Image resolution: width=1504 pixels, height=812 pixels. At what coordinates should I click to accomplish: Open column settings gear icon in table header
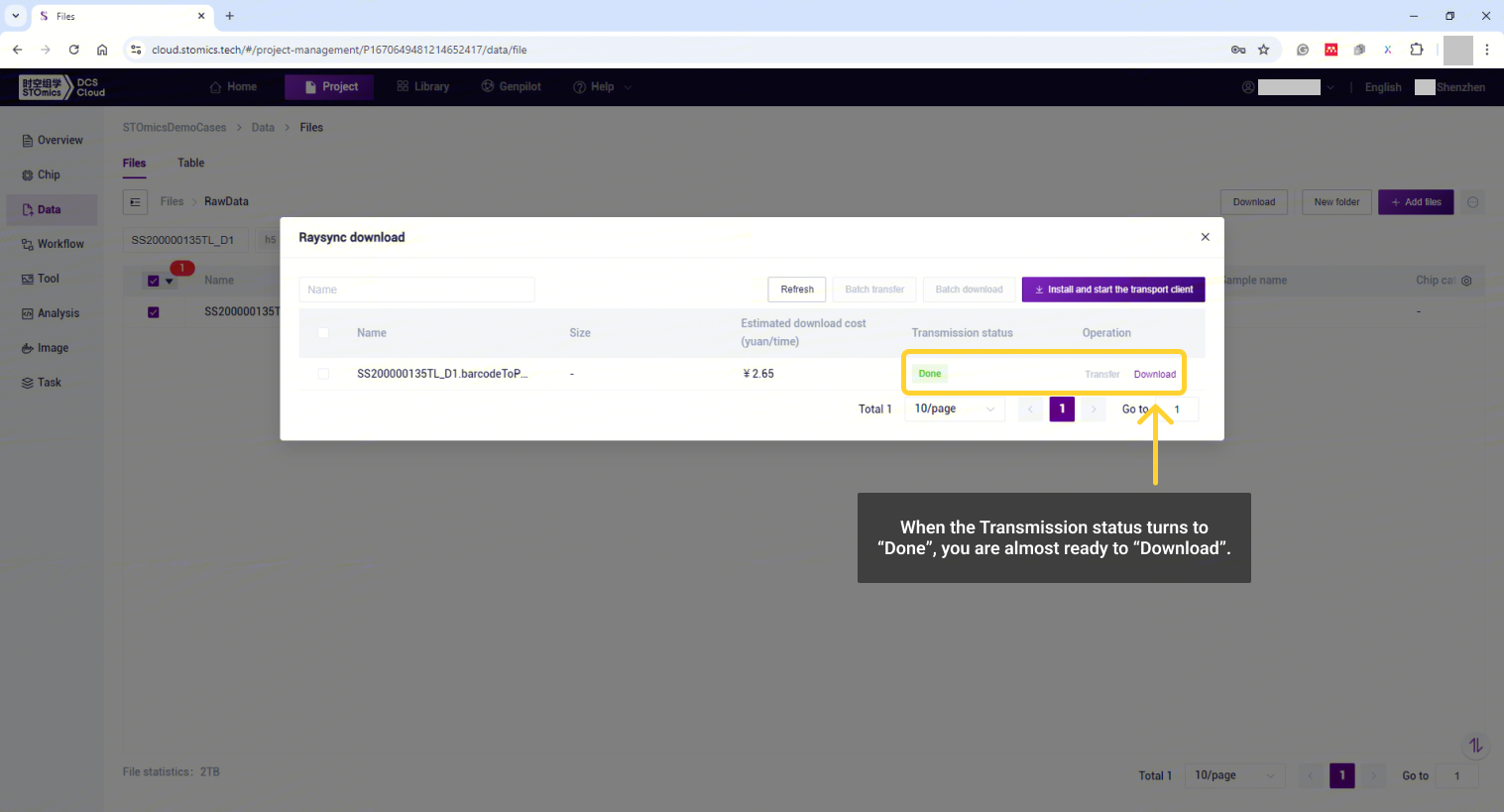tap(1466, 281)
